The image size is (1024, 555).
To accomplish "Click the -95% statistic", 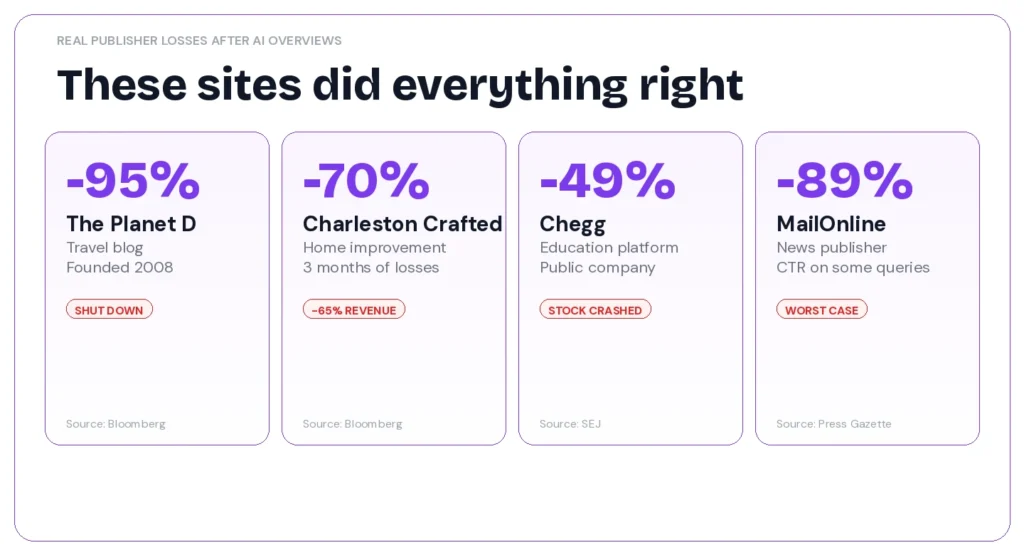I will pos(133,181).
